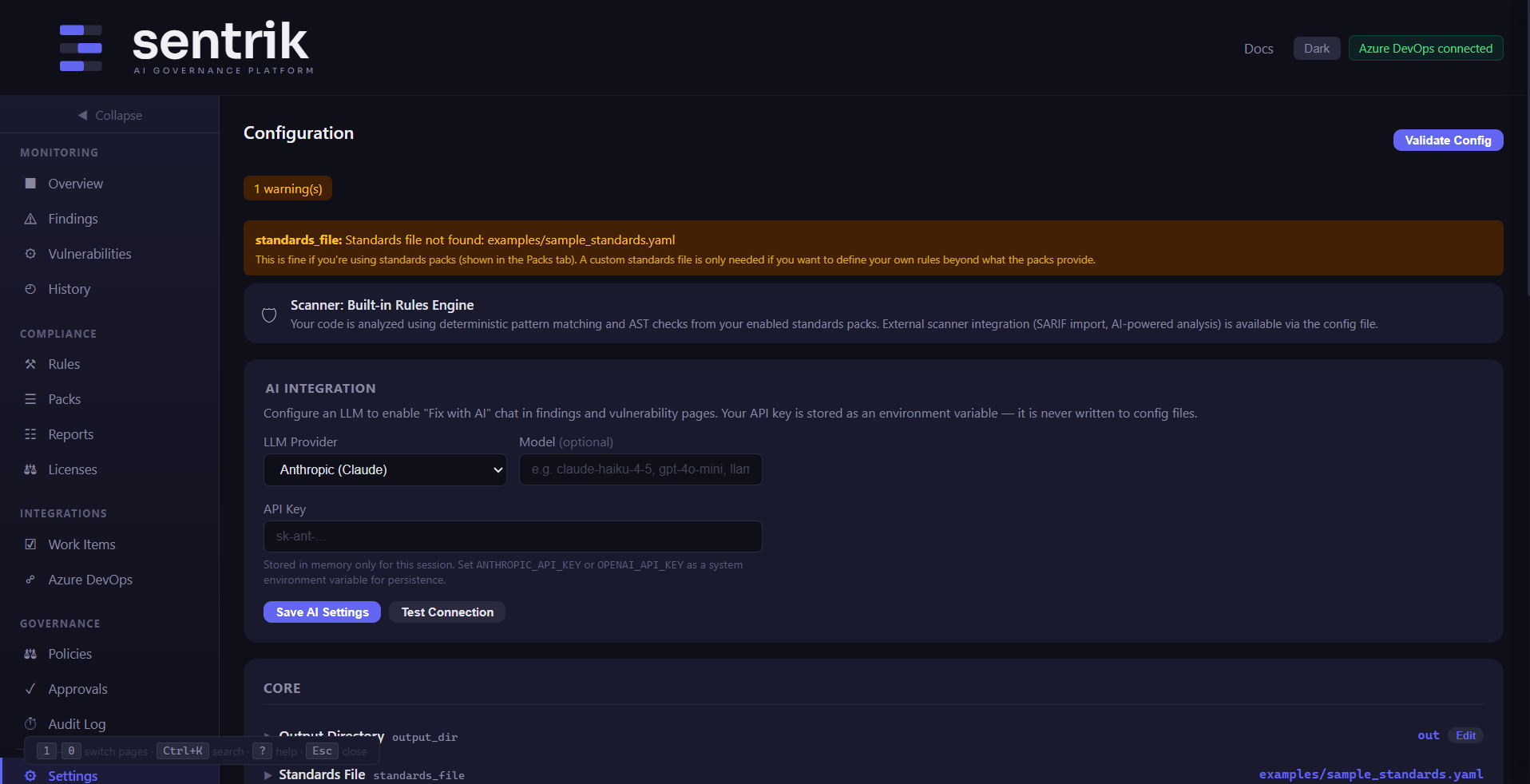Click the Model optional input field

coord(640,469)
